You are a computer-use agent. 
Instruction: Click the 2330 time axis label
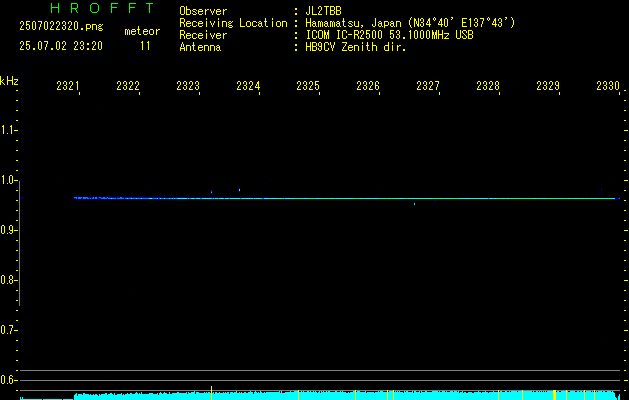(607, 86)
